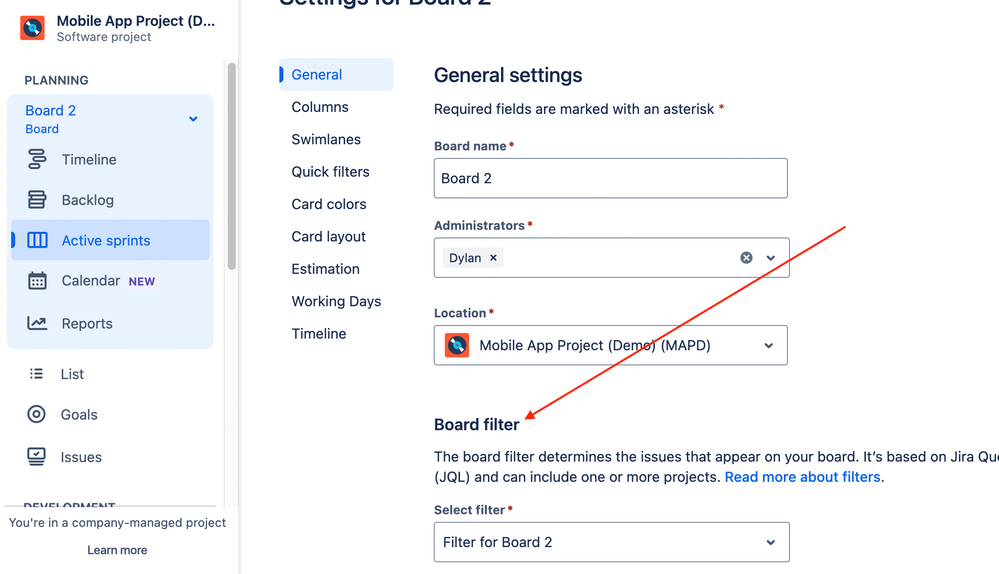Open the Issues monitor icon
The image size is (999, 574).
point(36,457)
